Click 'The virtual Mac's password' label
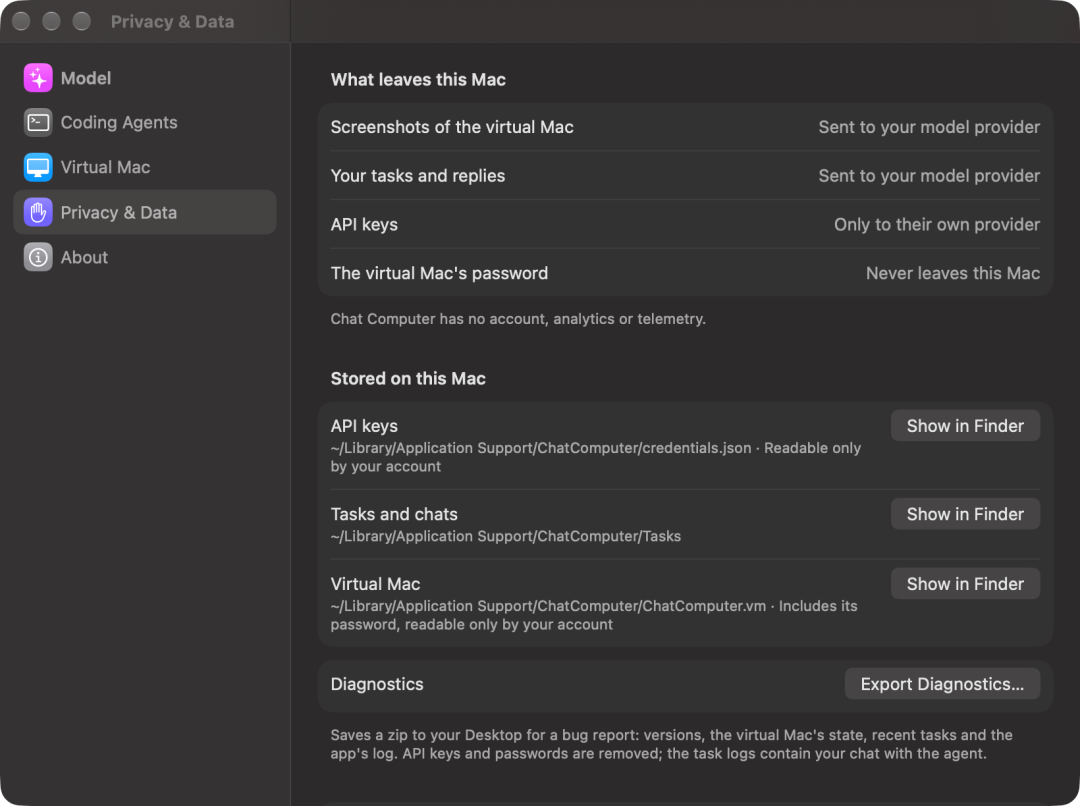This screenshot has height=806, width=1080. coord(439,273)
